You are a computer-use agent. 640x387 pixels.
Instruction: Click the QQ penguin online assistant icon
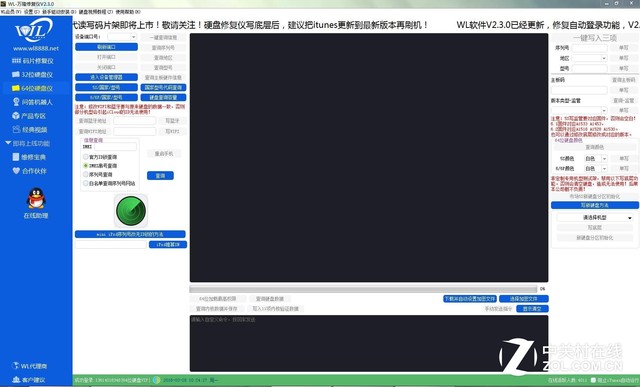[36, 199]
